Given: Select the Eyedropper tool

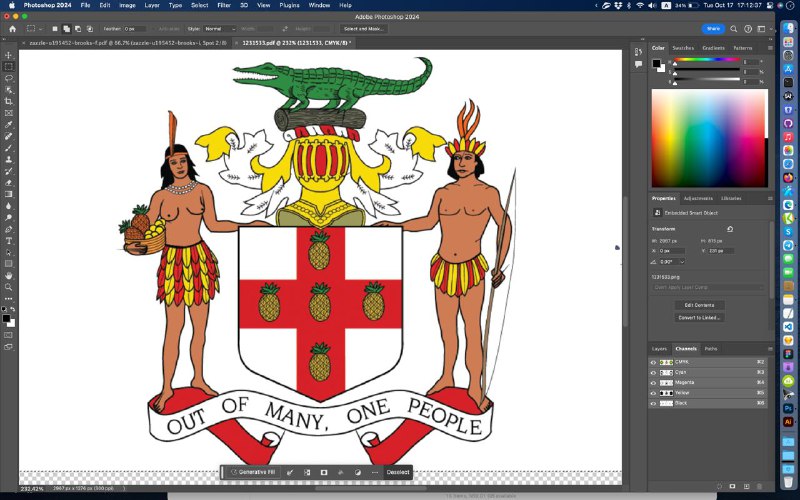Looking at the screenshot, I should (9, 125).
